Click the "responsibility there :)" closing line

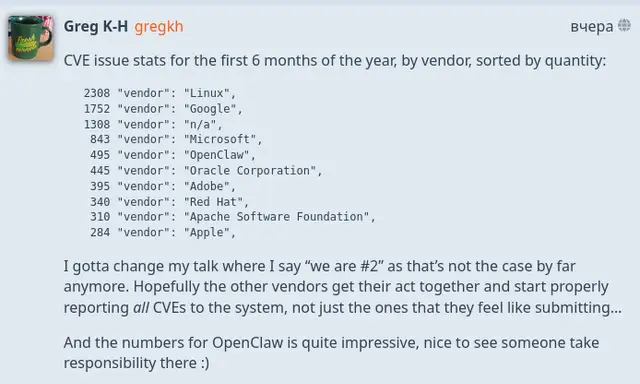[x=136, y=363]
